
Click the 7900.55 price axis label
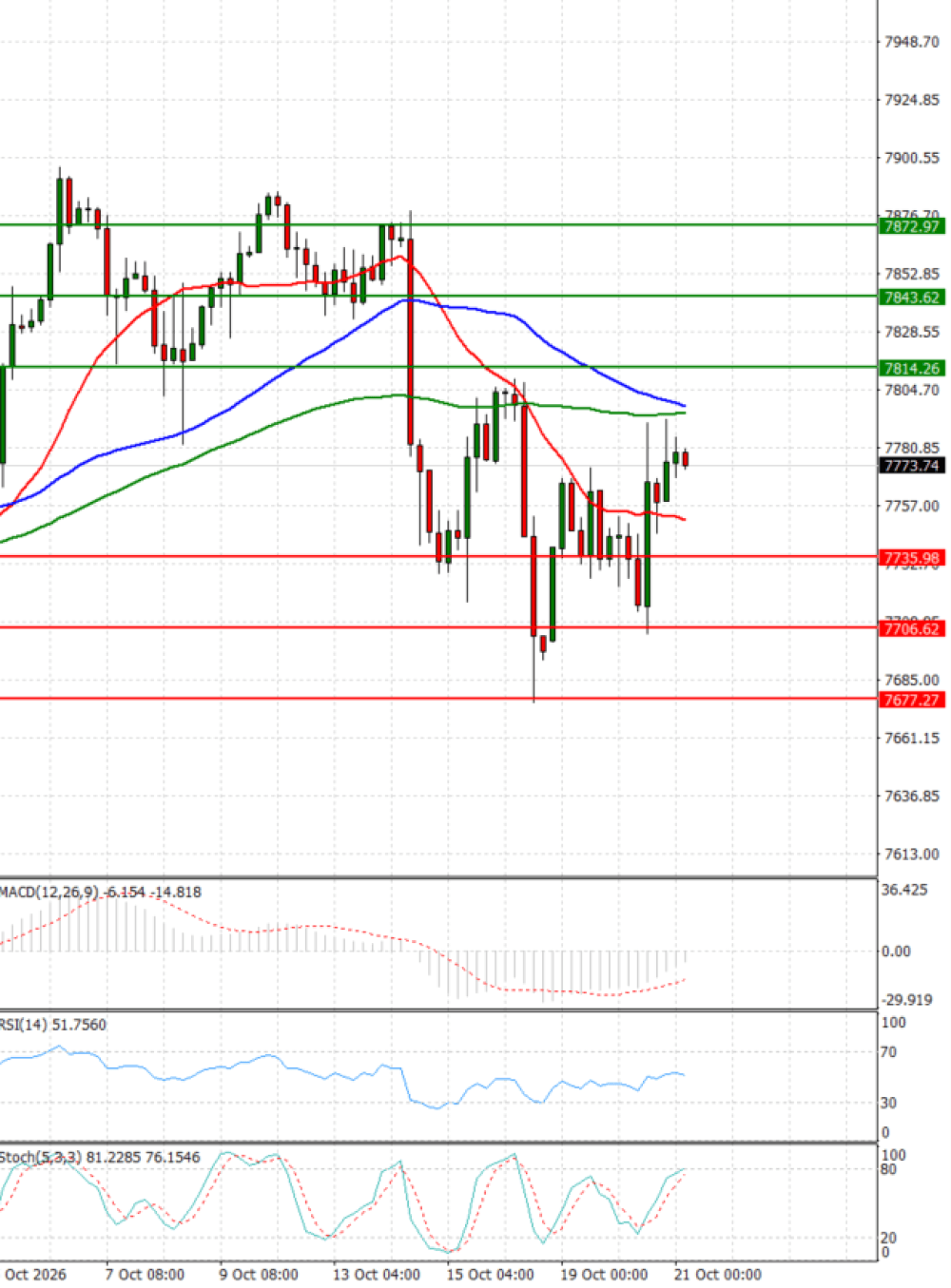pyautogui.click(x=911, y=158)
